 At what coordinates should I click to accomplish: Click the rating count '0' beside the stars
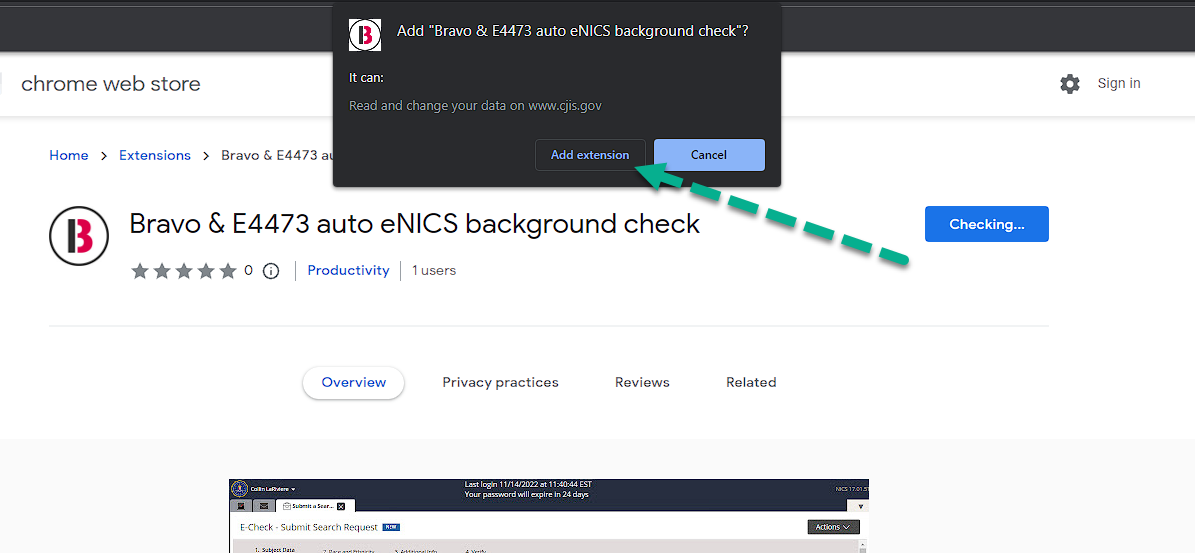[x=248, y=270]
